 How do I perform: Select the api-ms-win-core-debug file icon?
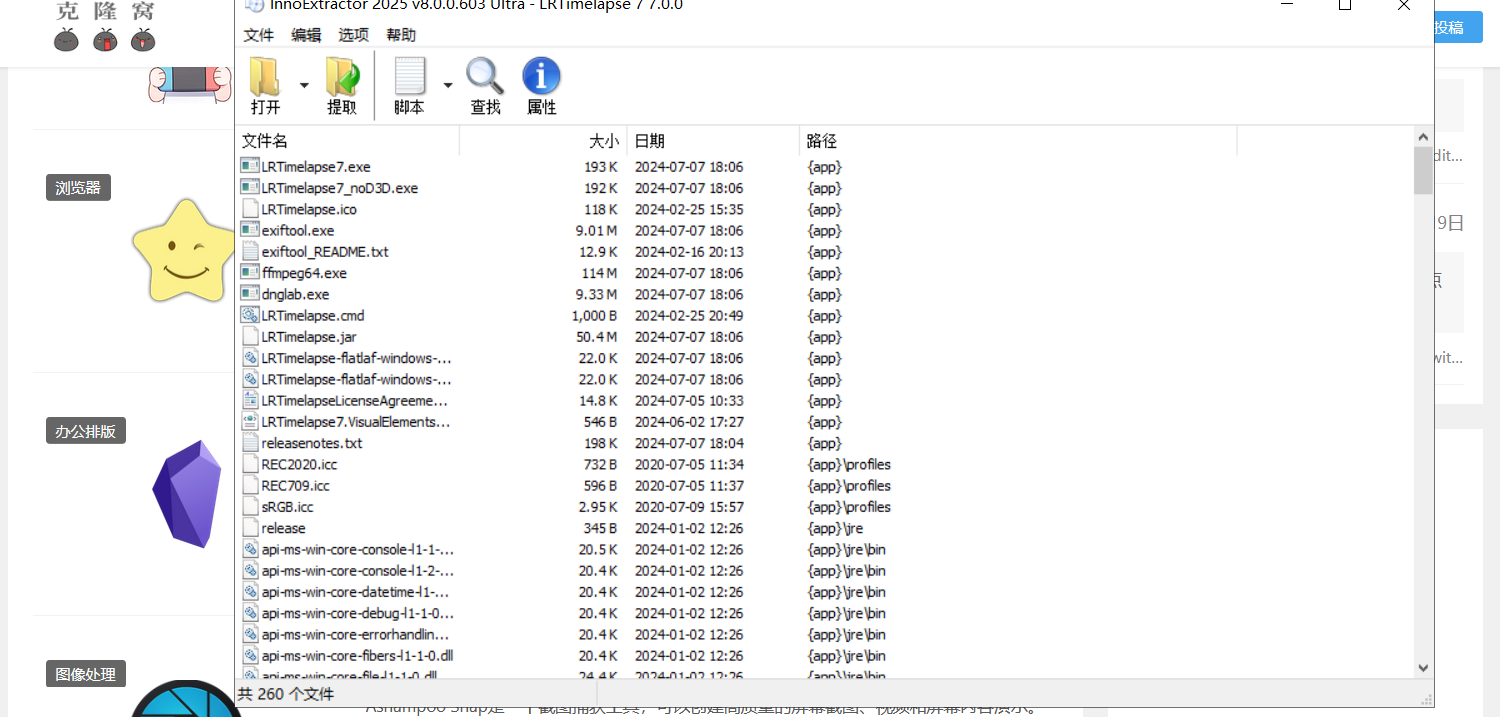click(x=250, y=612)
